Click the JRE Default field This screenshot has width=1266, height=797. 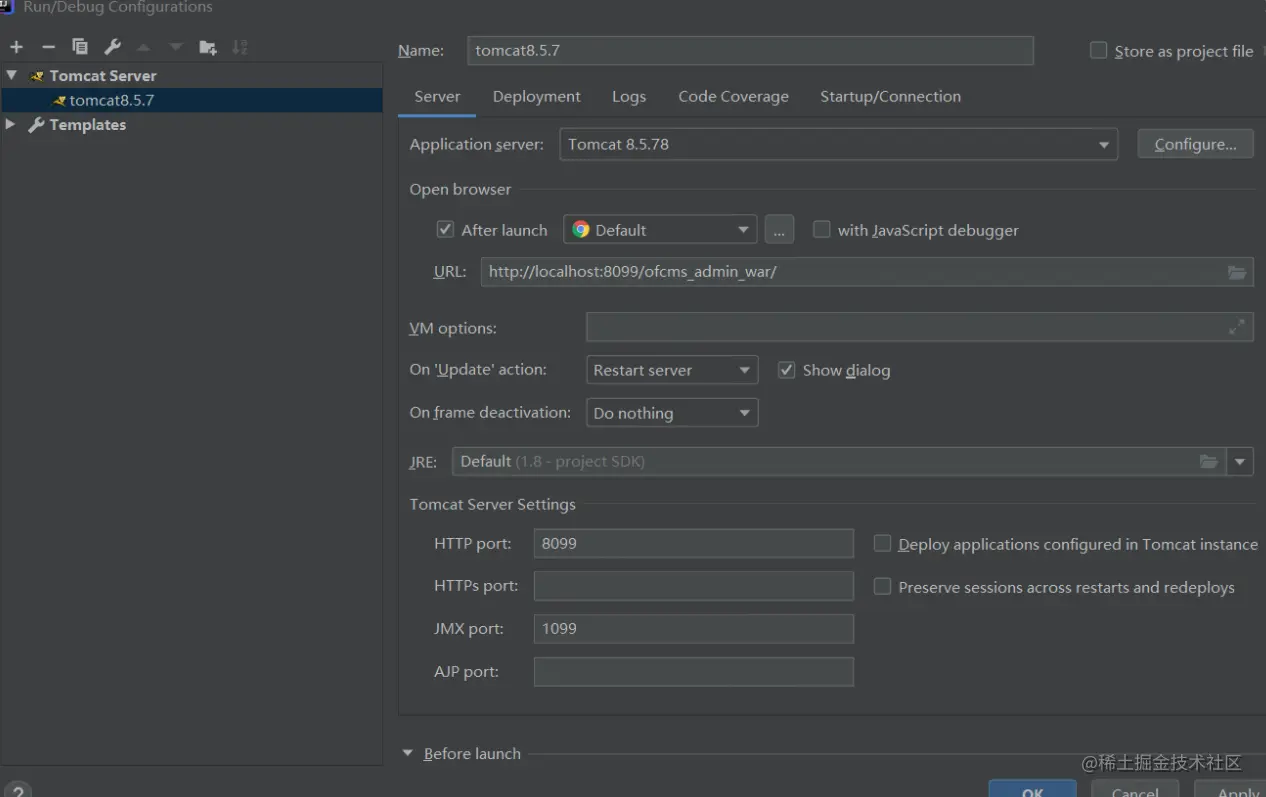tap(839, 461)
